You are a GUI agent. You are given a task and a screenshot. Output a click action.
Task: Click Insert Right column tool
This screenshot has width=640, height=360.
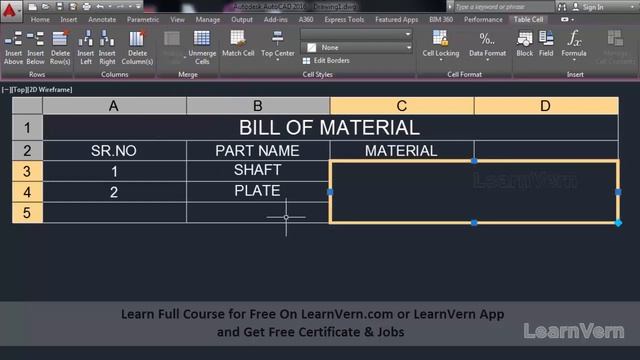click(x=107, y=48)
